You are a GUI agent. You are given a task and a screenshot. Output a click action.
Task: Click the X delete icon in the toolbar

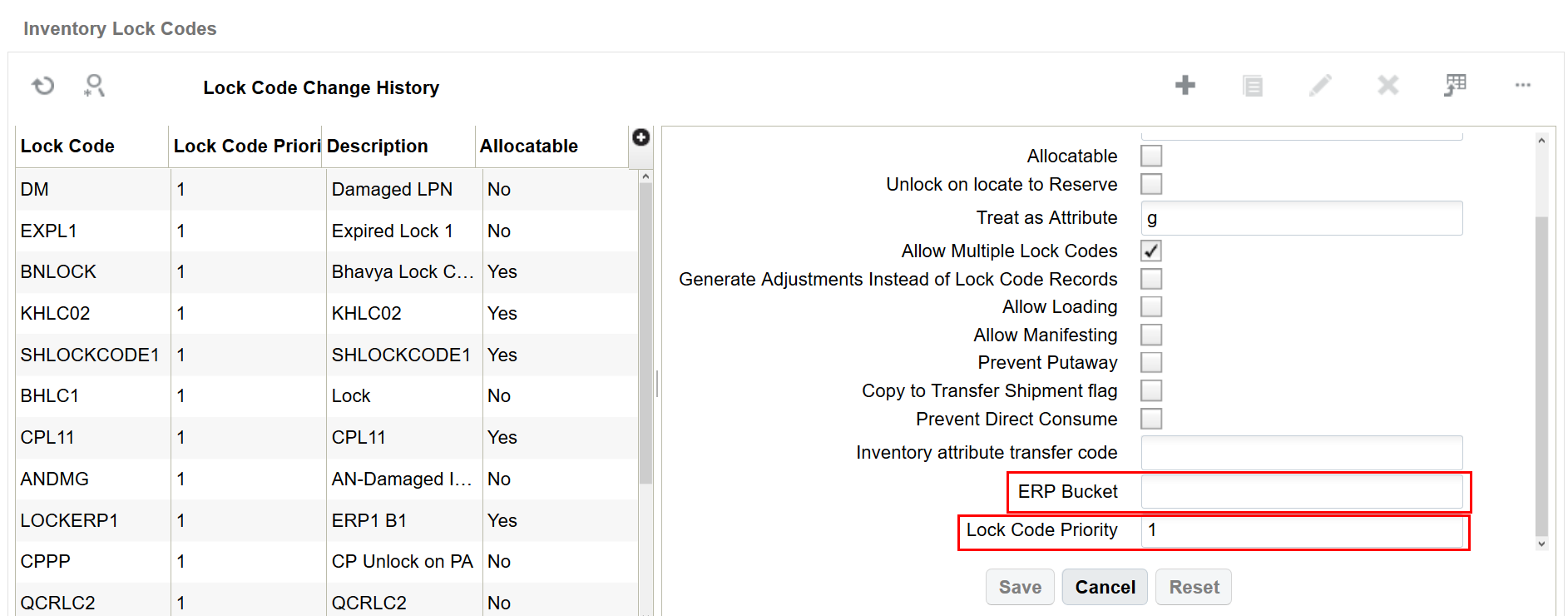click(1387, 85)
